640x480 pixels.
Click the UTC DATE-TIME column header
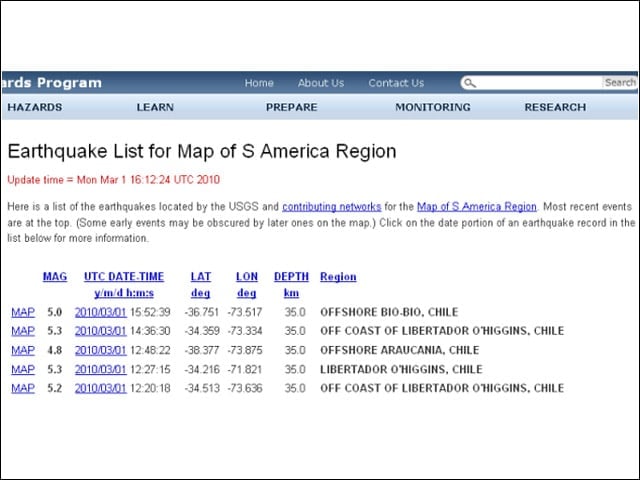point(124,277)
